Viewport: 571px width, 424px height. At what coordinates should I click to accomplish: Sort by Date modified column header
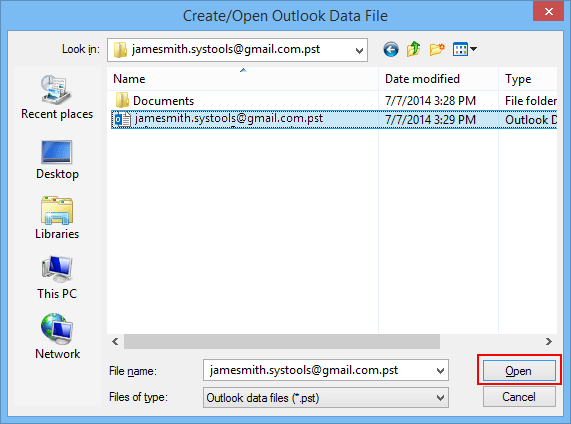tap(438, 79)
